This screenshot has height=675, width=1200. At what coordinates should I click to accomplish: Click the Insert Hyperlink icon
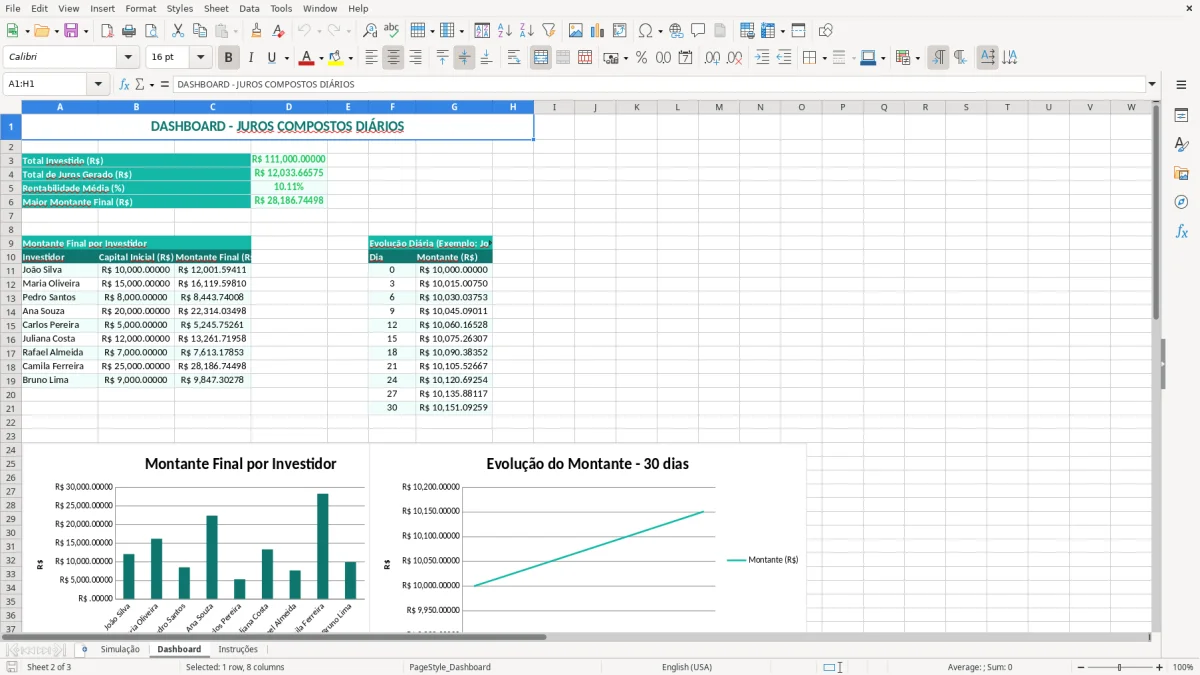(676, 31)
